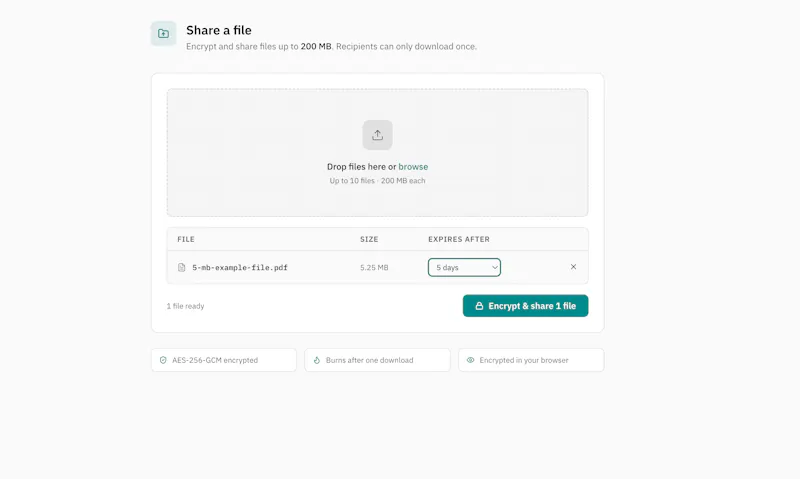
Task: Click the browse link in drop zone
Action: 413,167
